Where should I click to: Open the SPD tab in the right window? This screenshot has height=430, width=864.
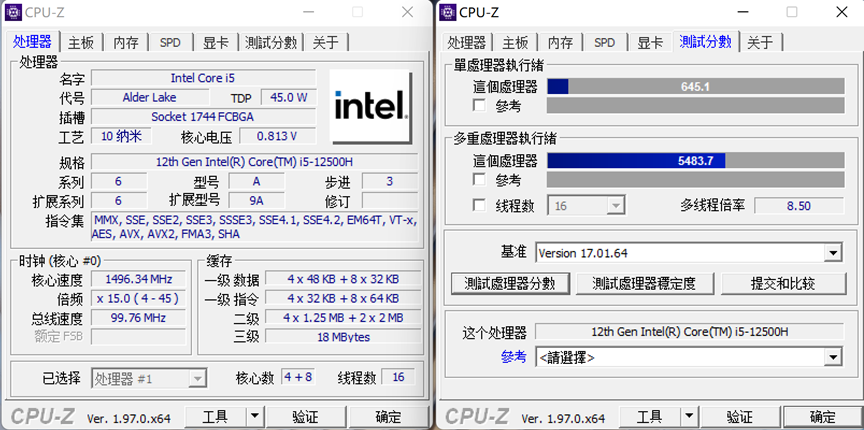tap(604, 42)
